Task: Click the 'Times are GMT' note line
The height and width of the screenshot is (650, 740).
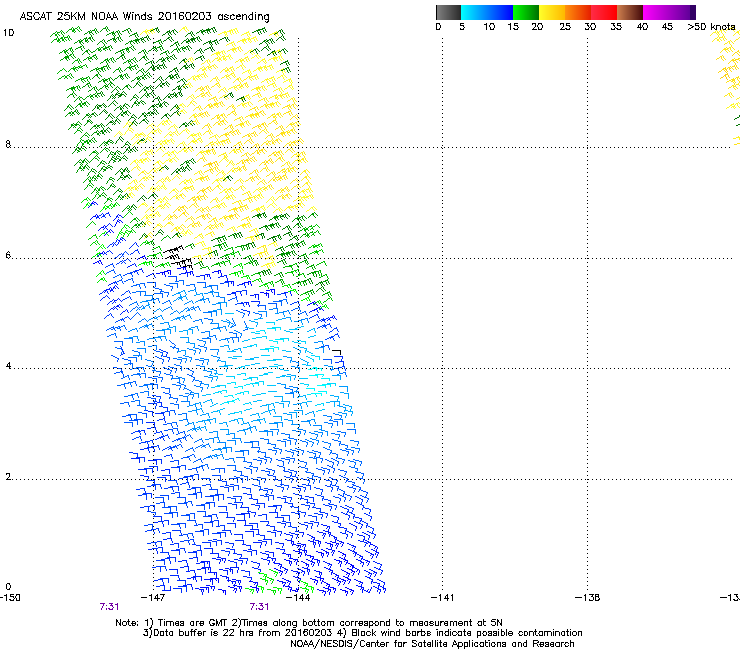Action: point(309,623)
